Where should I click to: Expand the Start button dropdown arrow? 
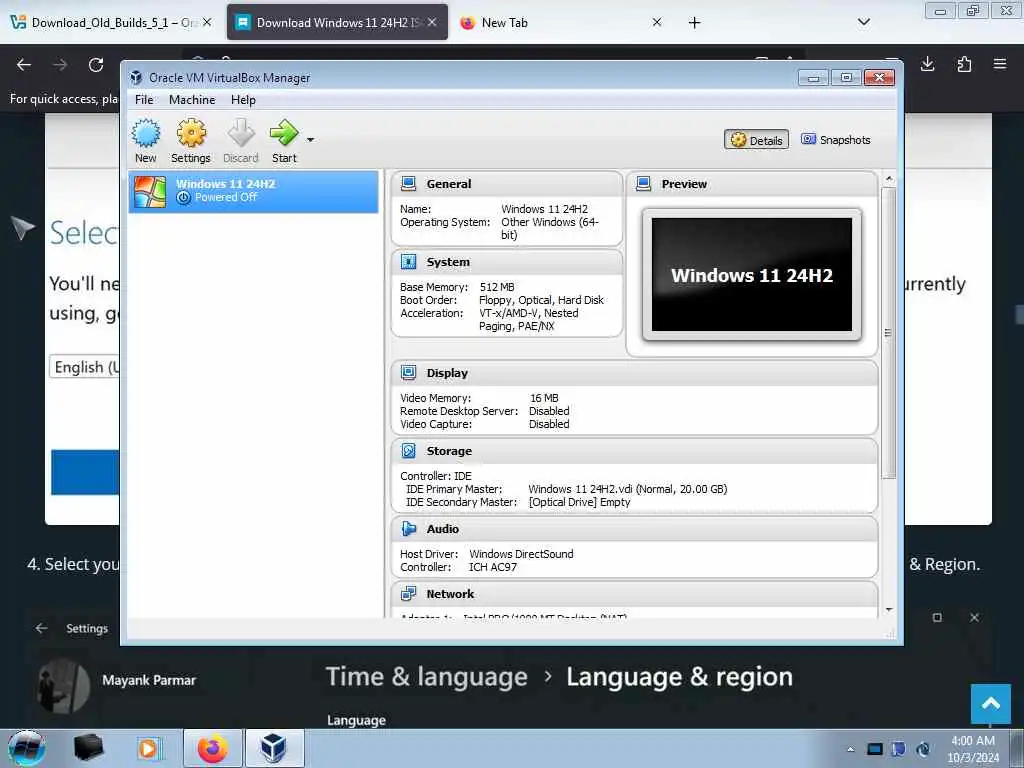click(310, 140)
